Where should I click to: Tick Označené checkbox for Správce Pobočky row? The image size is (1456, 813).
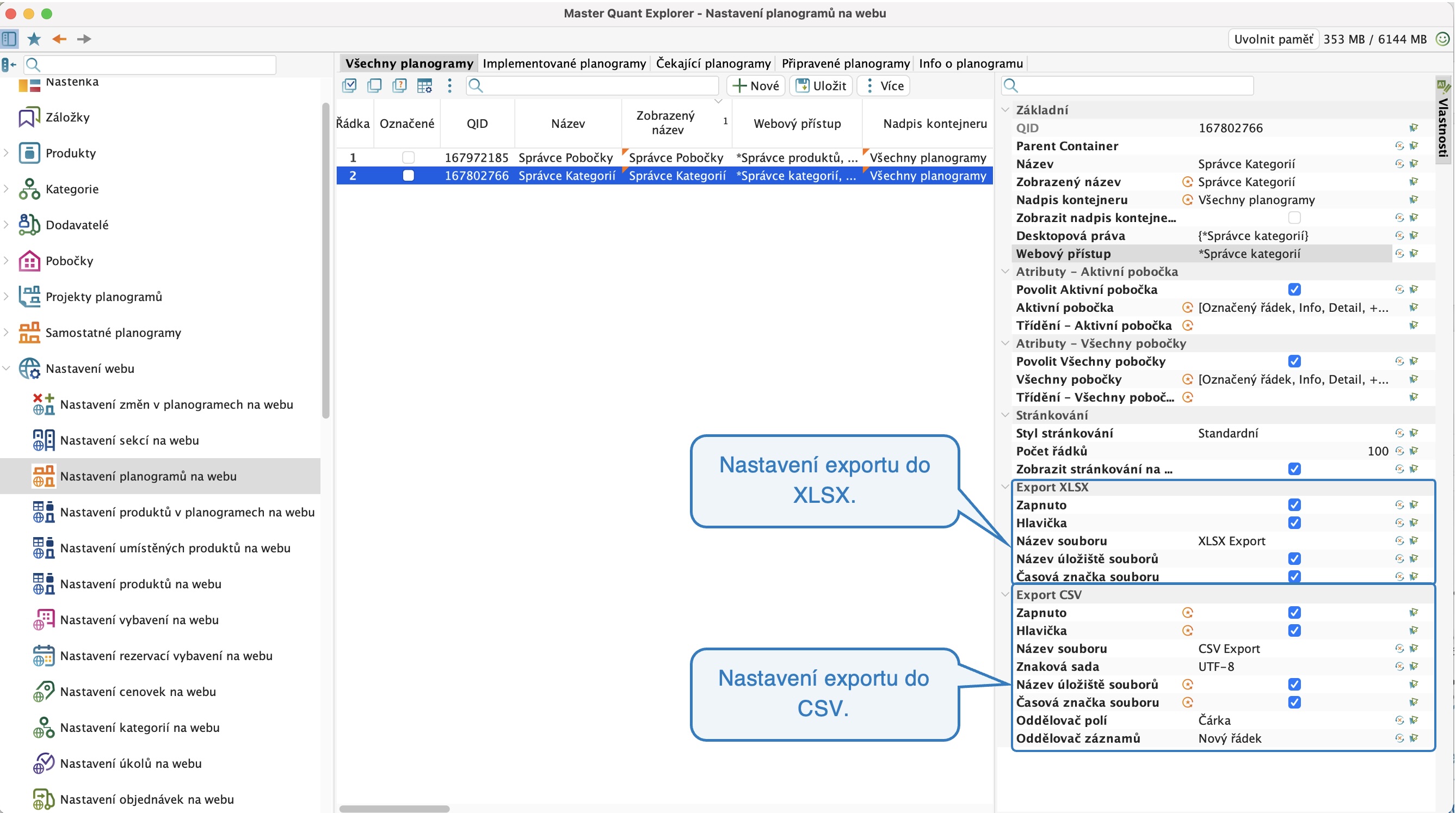[408, 157]
